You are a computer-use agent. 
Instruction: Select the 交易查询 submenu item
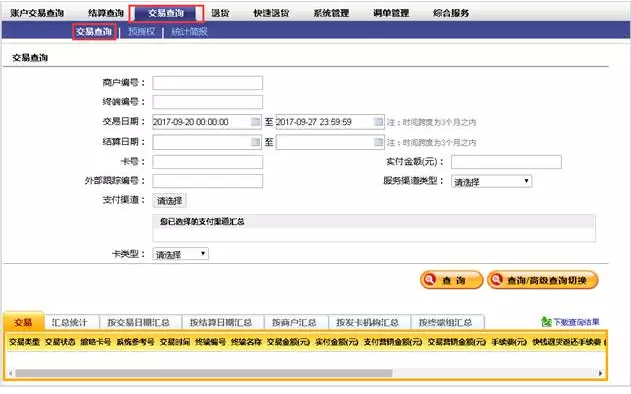click(x=94, y=31)
